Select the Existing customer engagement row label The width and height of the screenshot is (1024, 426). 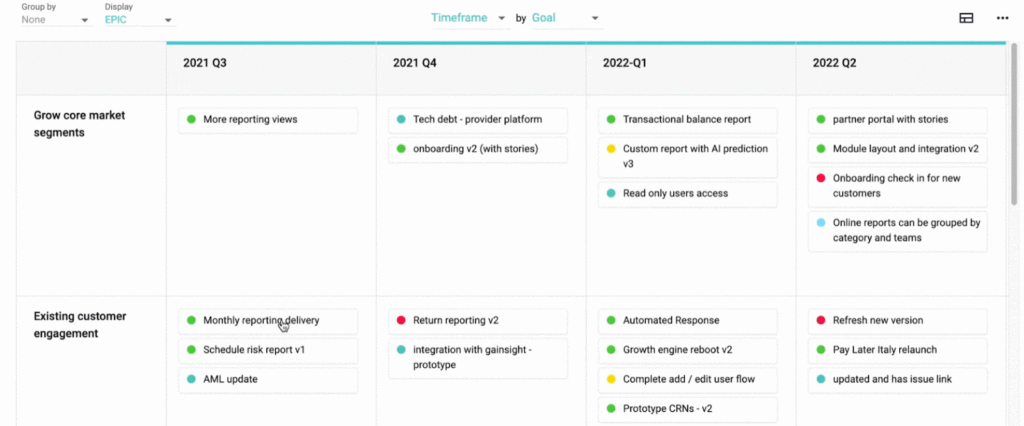point(82,325)
